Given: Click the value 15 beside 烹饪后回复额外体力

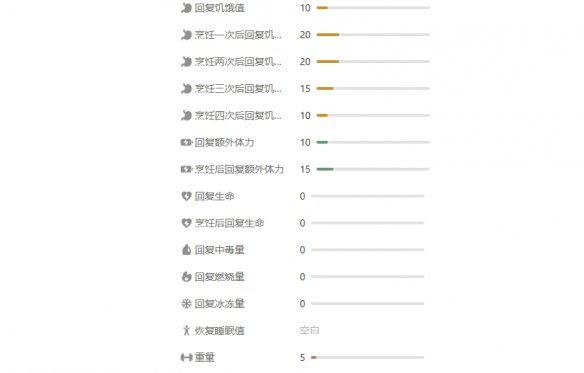Looking at the screenshot, I should 305,169.
